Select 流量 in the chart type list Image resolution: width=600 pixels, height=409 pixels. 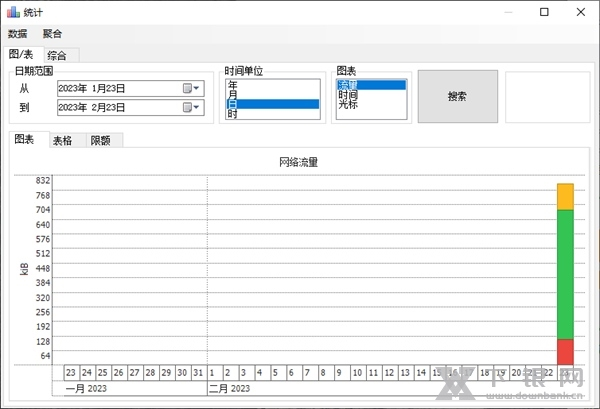tap(371, 85)
